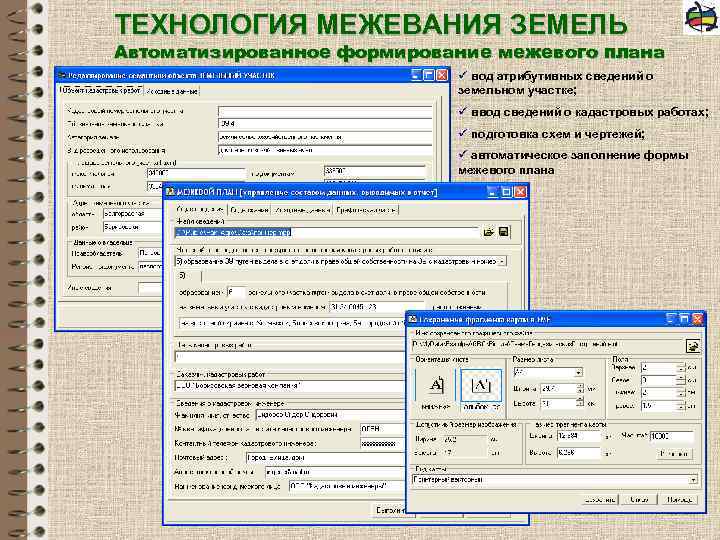
Task: Click the land category field in semantics window
Action: tap(325, 137)
